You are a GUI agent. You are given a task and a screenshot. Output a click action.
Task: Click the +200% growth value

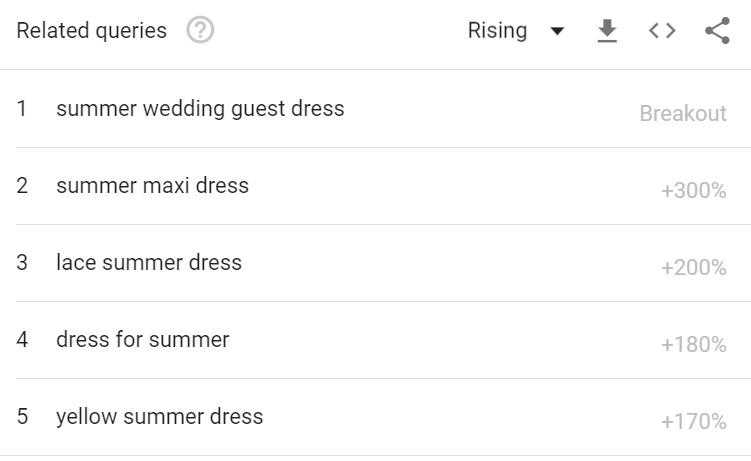(x=694, y=268)
